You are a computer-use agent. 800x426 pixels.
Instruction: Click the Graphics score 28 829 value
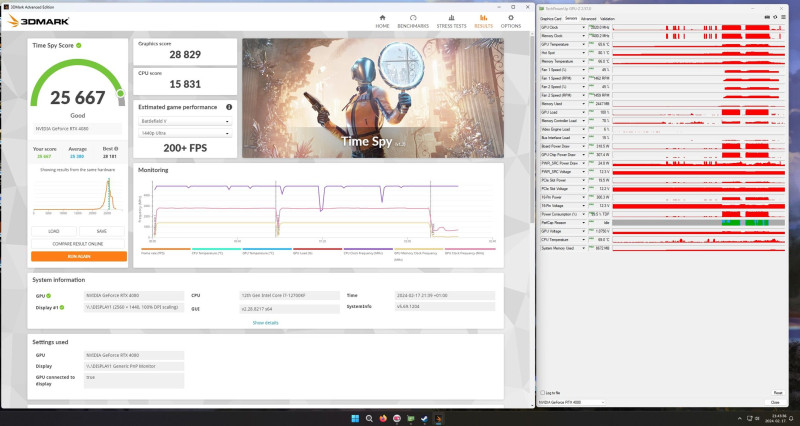pyautogui.click(x=185, y=55)
